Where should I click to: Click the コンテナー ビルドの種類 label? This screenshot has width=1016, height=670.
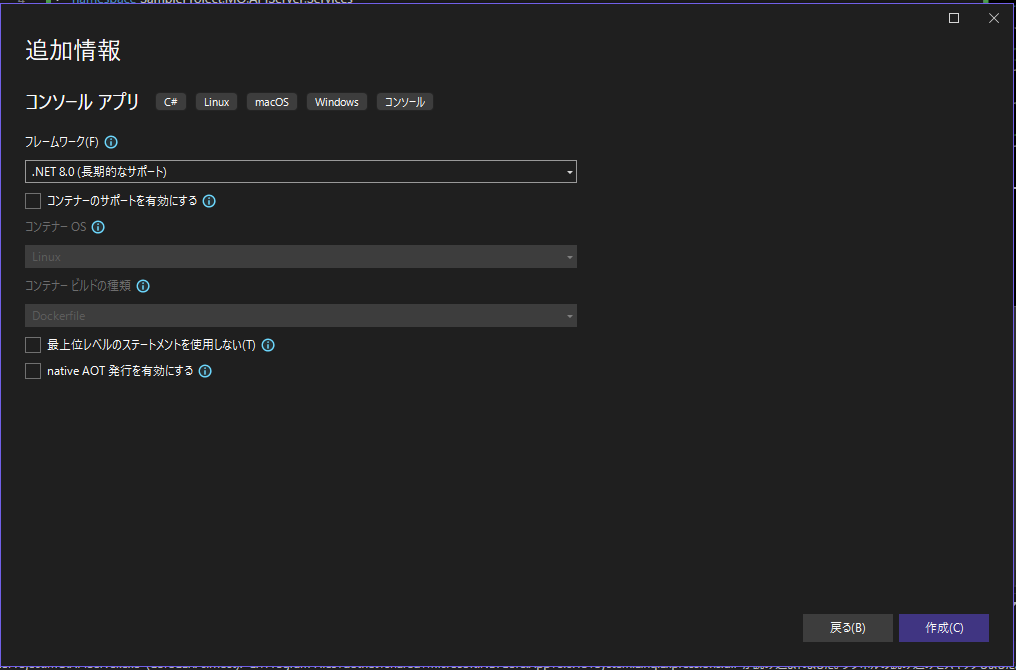coord(78,286)
